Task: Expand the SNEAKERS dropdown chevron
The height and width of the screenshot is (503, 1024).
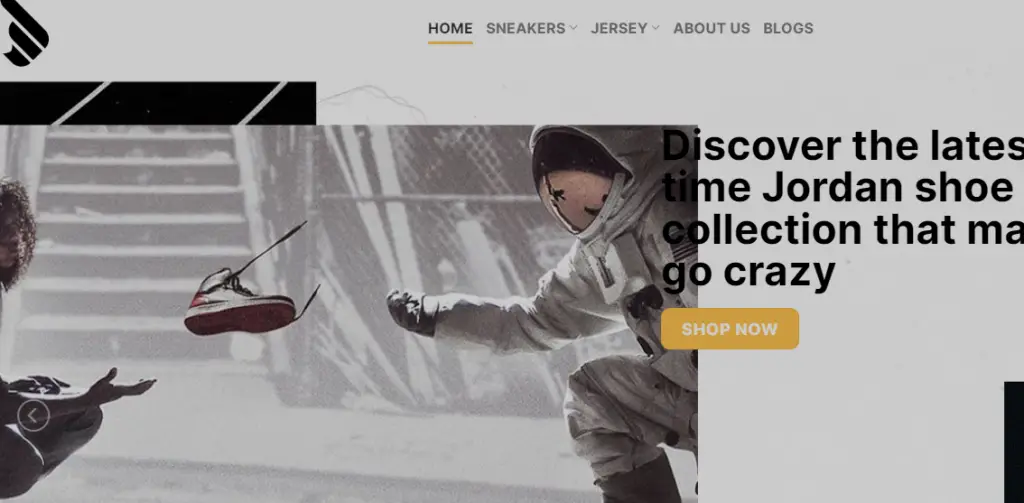Action: [573, 28]
